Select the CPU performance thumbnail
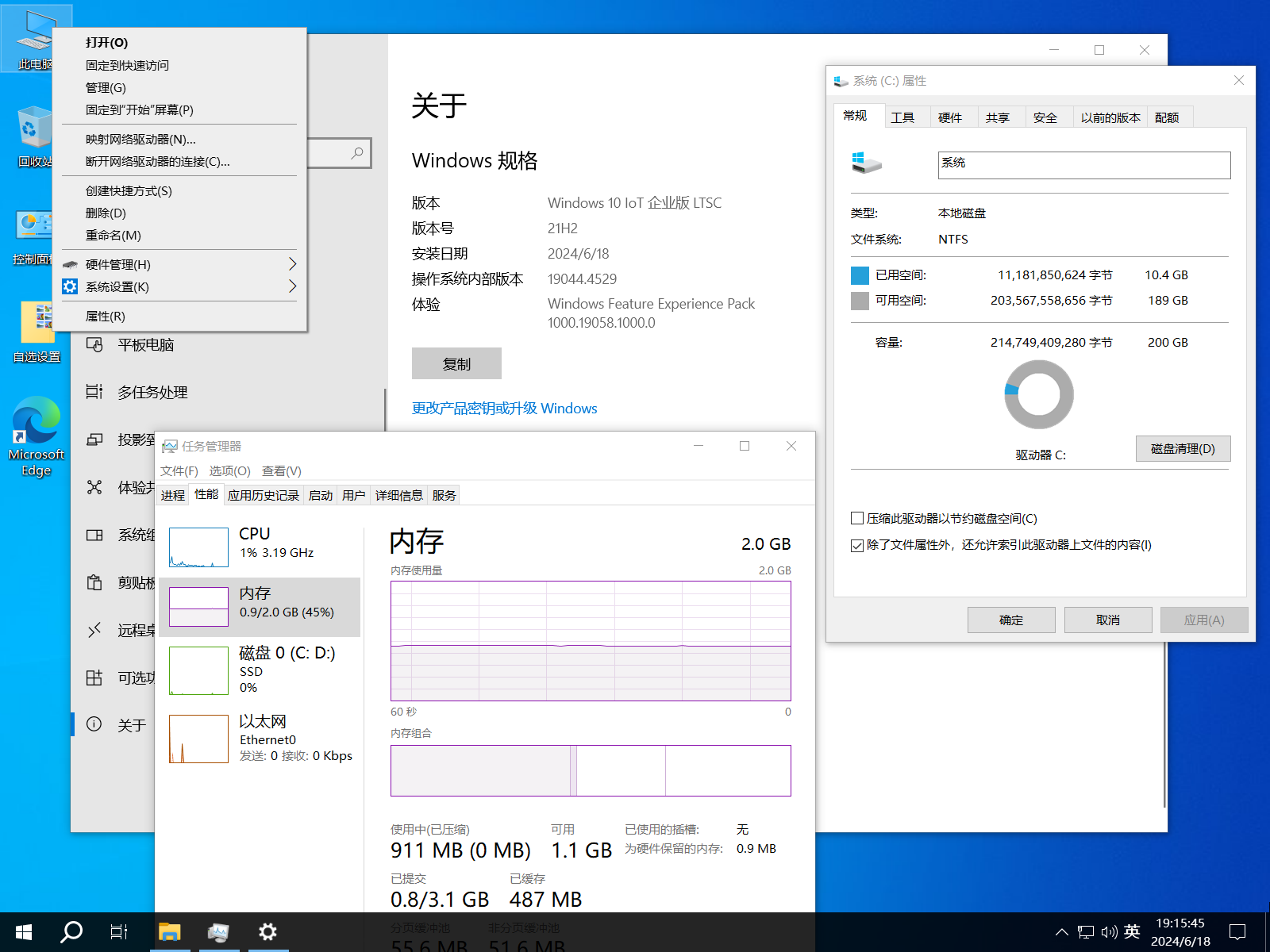The height and width of the screenshot is (952, 1270). (x=198, y=547)
